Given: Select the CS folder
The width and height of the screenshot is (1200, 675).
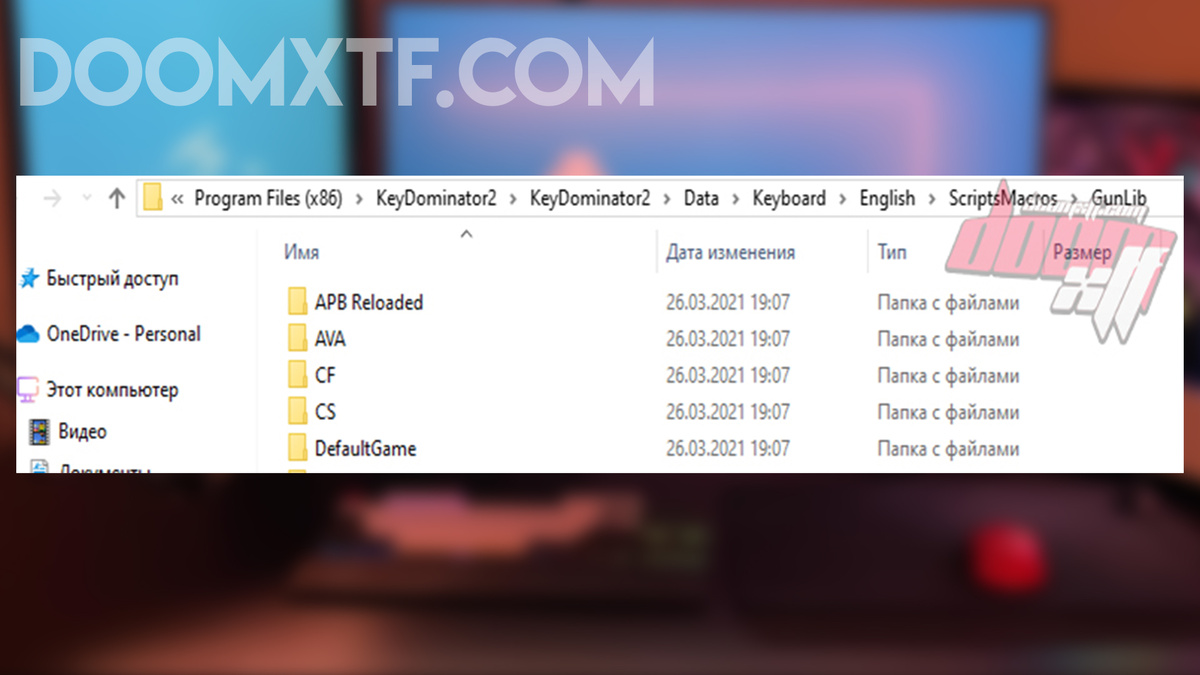Looking at the screenshot, I should 325,412.
